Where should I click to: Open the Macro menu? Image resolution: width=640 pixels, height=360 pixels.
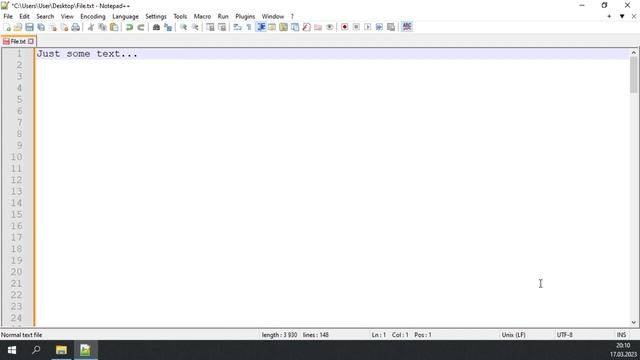(x=202, y=16)
